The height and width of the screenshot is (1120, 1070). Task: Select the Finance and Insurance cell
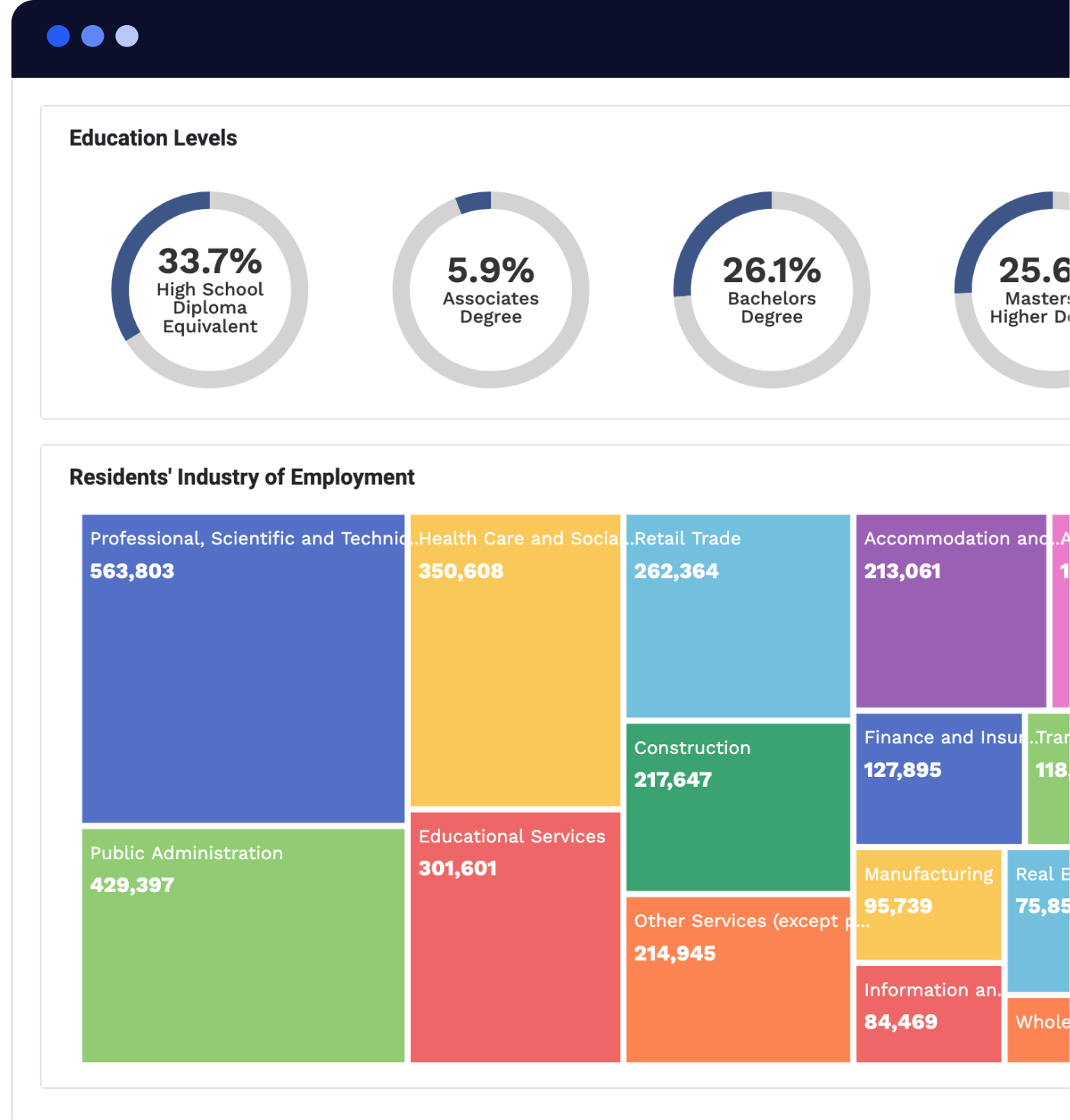coord(938,778)
